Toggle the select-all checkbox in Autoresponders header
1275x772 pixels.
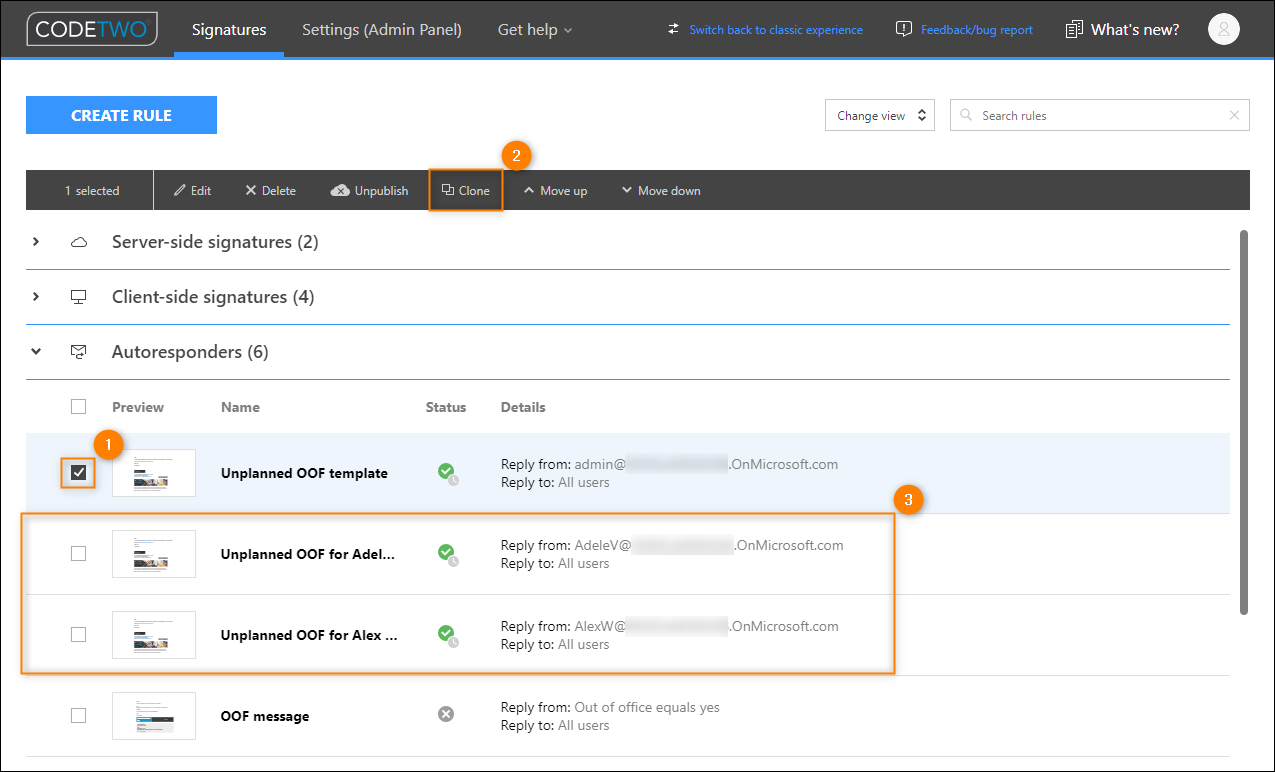pos(78,406)
